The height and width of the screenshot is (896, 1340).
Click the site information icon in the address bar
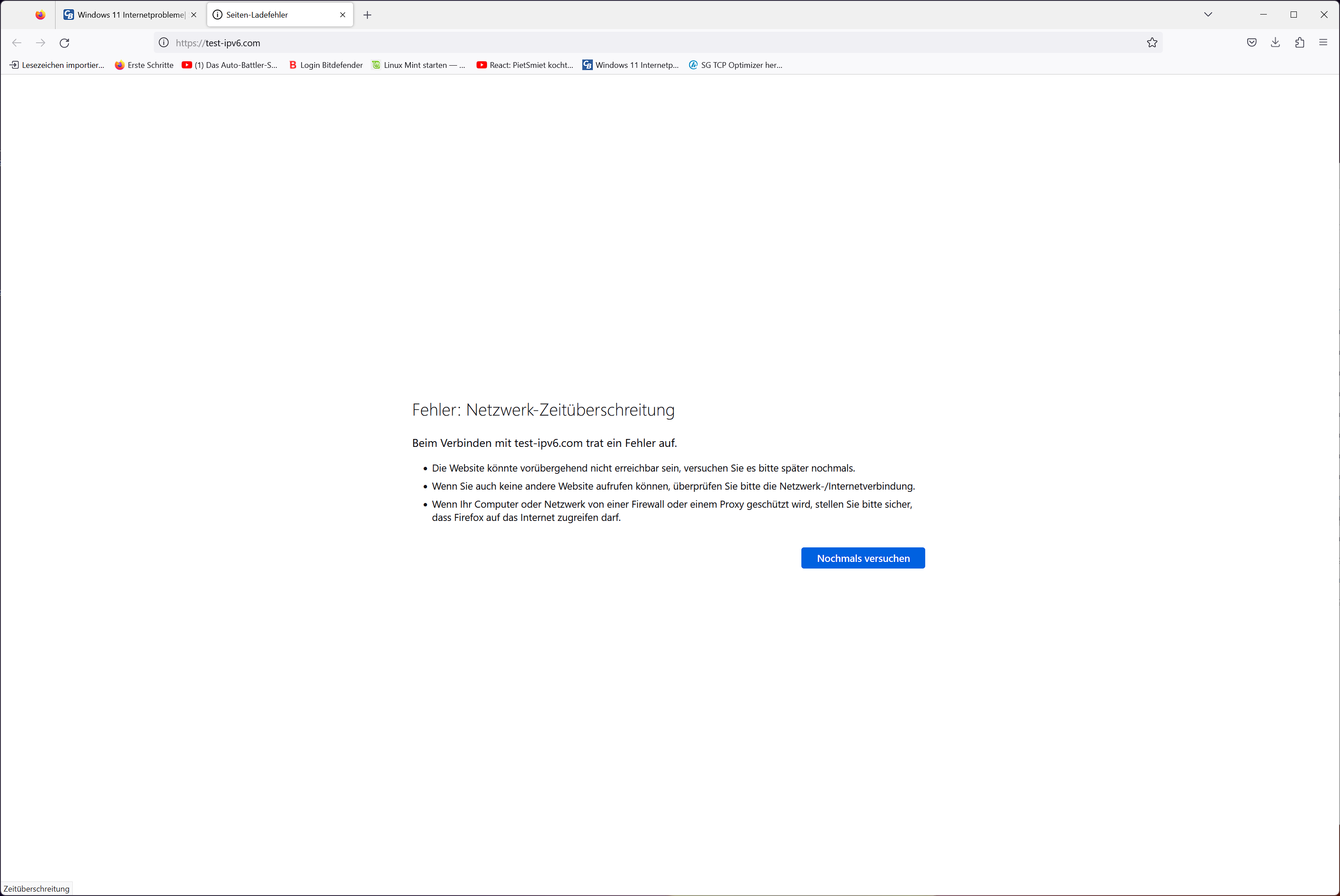164,43
